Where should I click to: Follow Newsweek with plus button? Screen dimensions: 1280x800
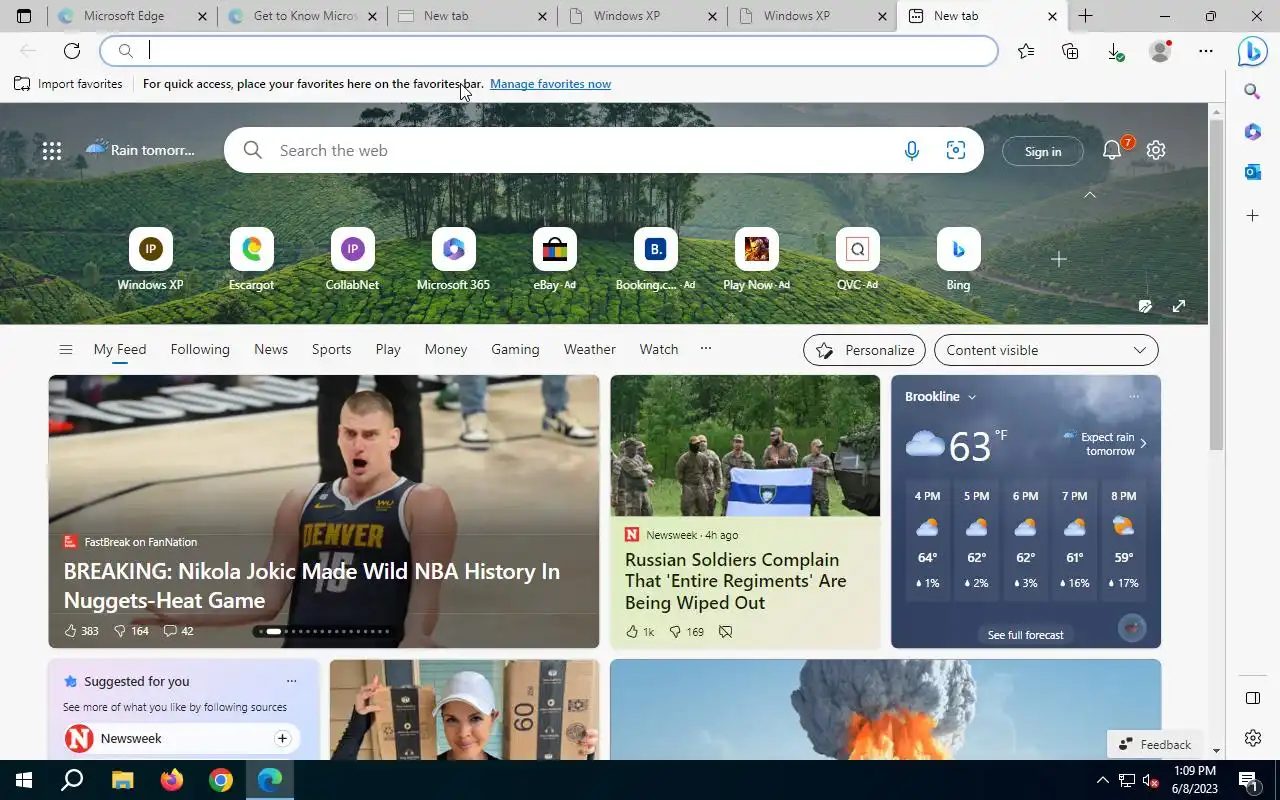(x=282, y=738)
